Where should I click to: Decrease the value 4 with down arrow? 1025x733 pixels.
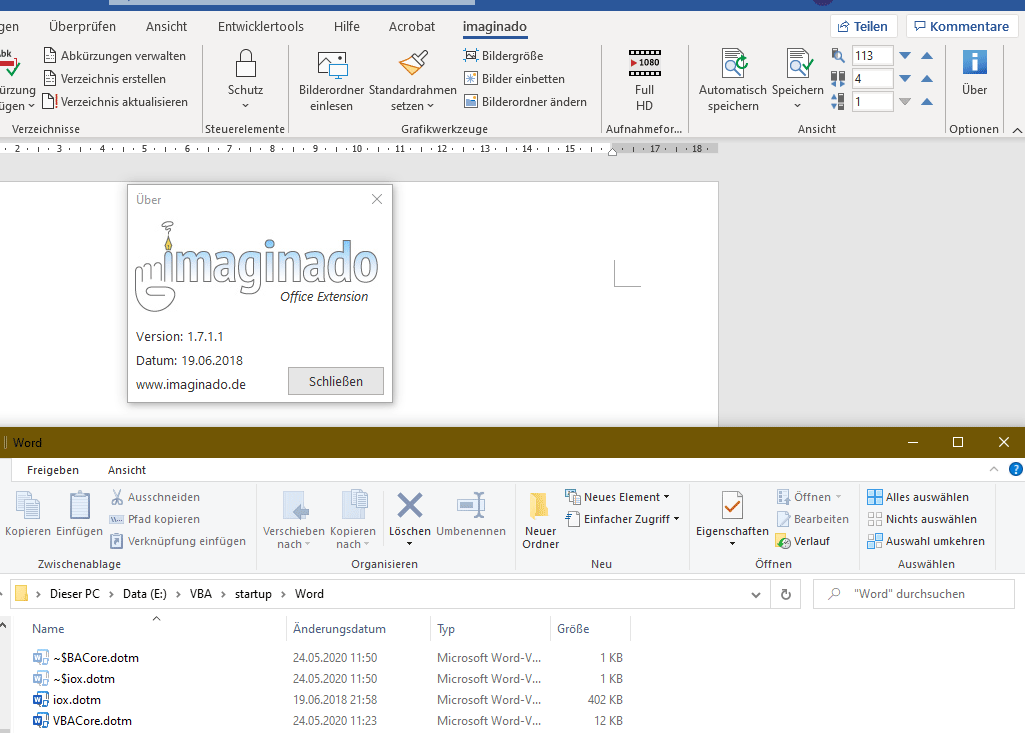click(905, 78)
